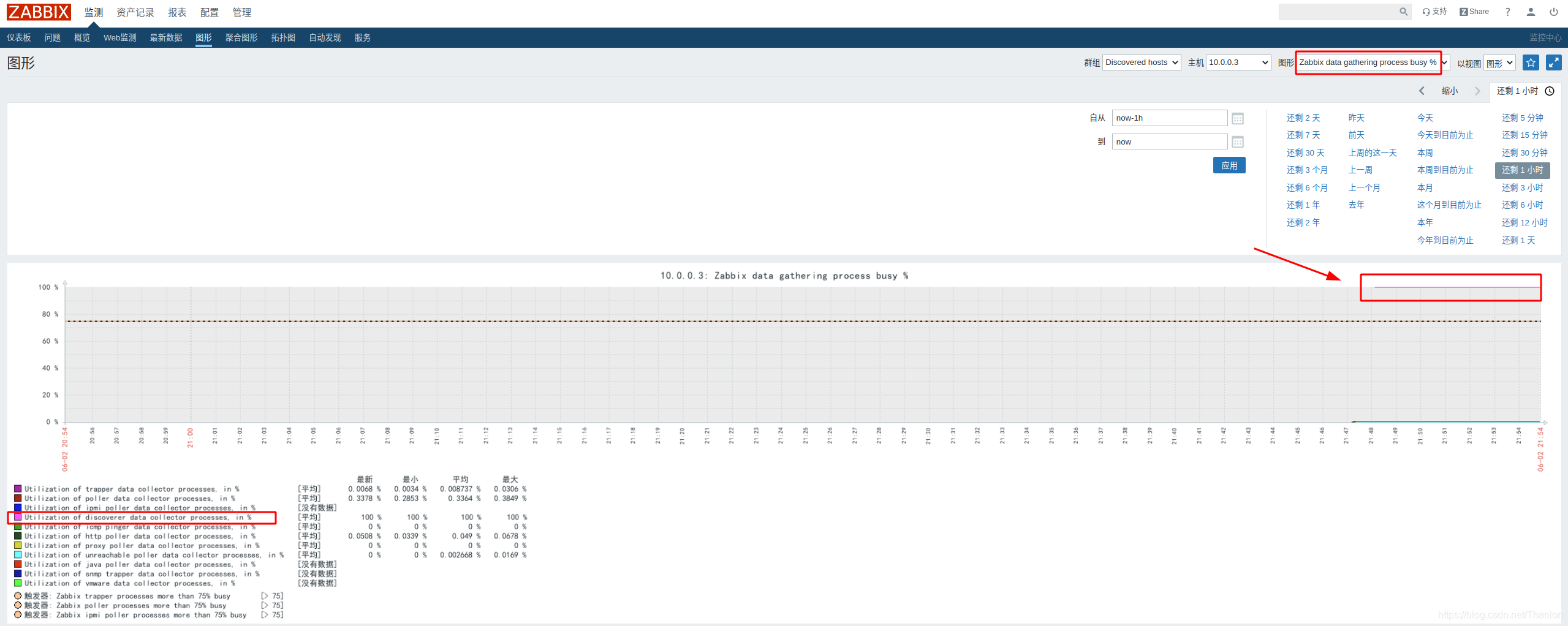
Task: Open the Share link
Action: click(1474, 12)
